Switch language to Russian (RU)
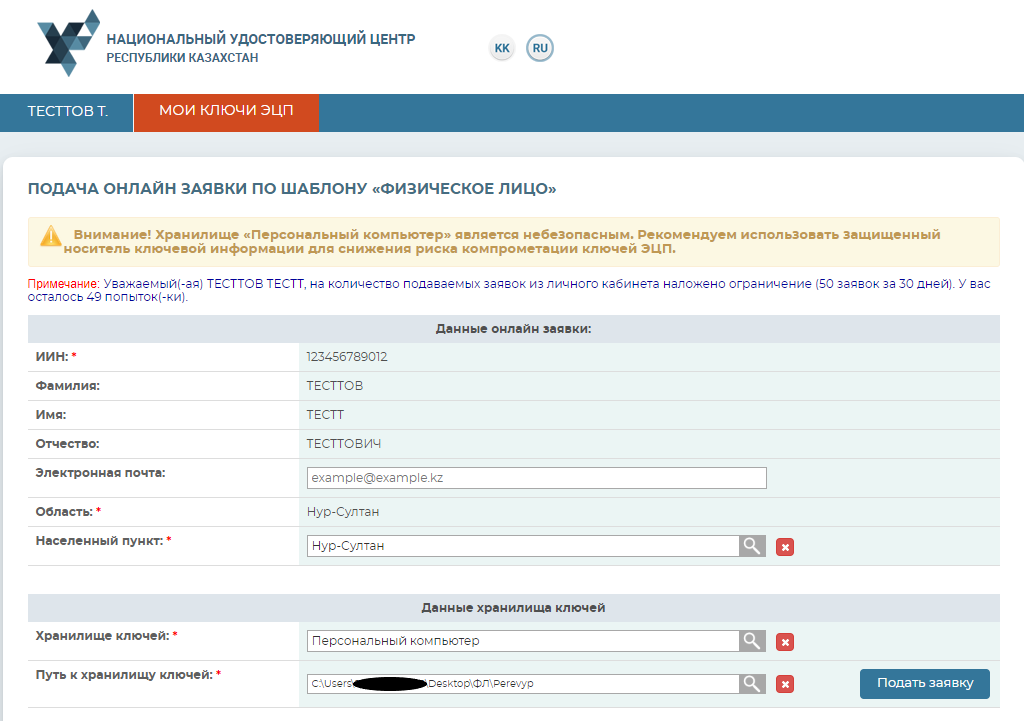 pos(540,48)
